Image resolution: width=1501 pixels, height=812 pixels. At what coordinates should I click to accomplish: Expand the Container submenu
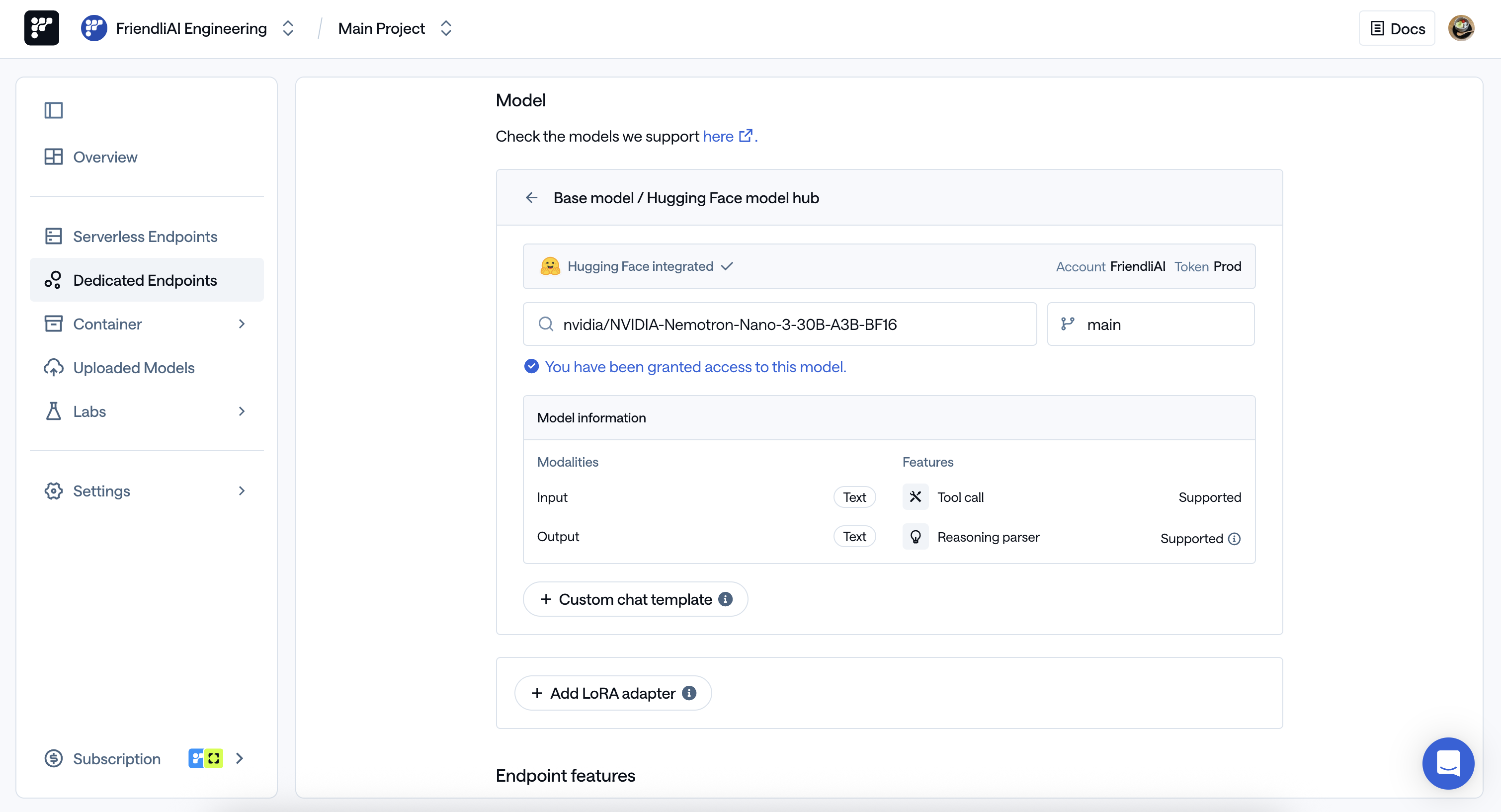(241, 324)
